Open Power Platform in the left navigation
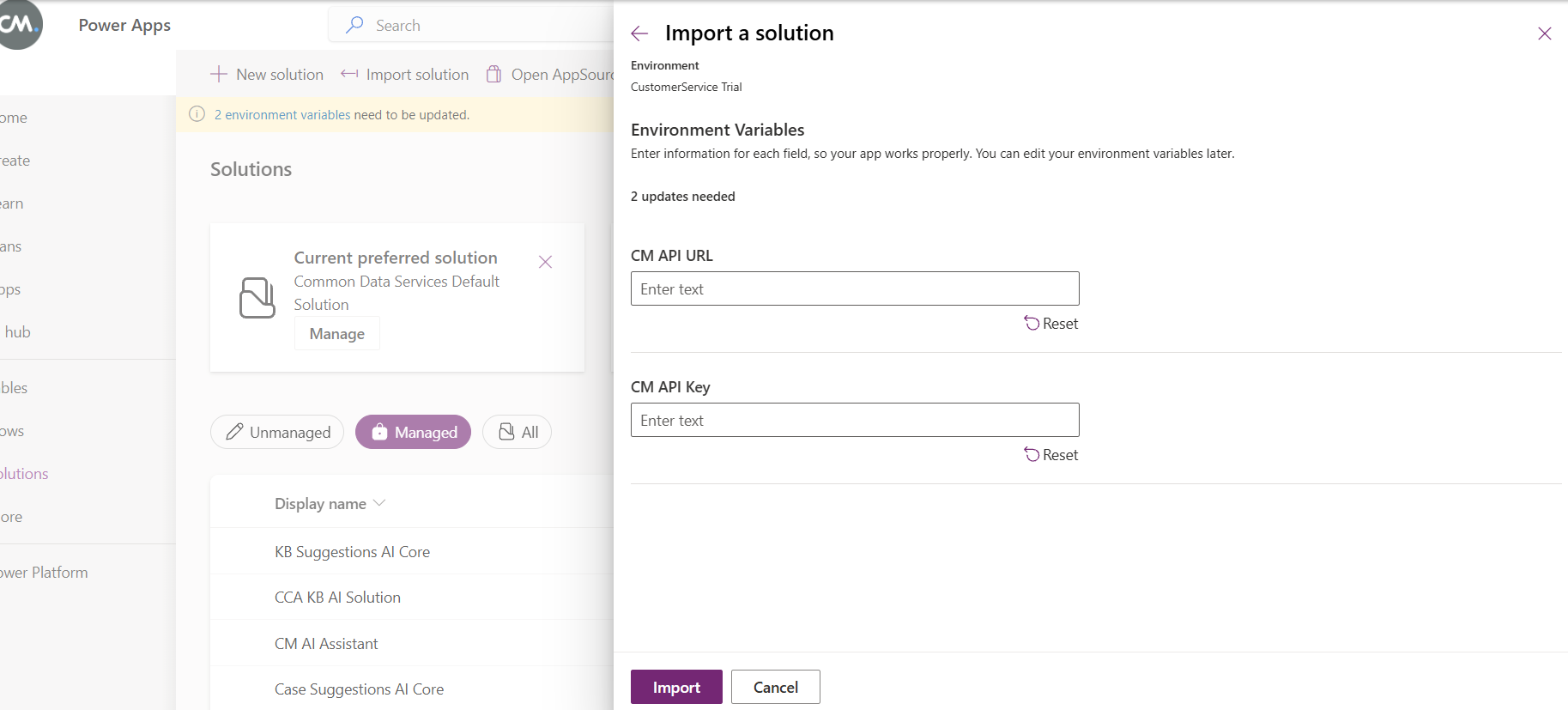Screen dimensions: 1568x710 click(44, 573)
